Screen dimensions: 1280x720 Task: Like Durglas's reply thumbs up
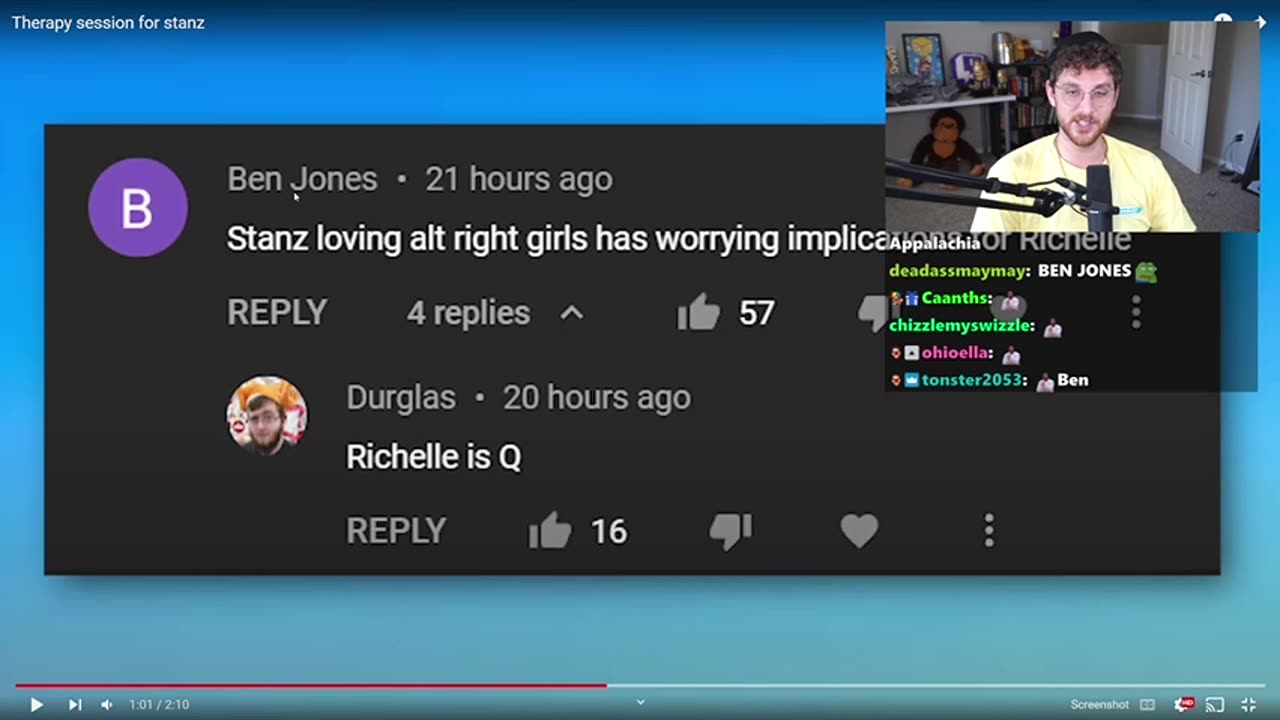pos(550,531)
